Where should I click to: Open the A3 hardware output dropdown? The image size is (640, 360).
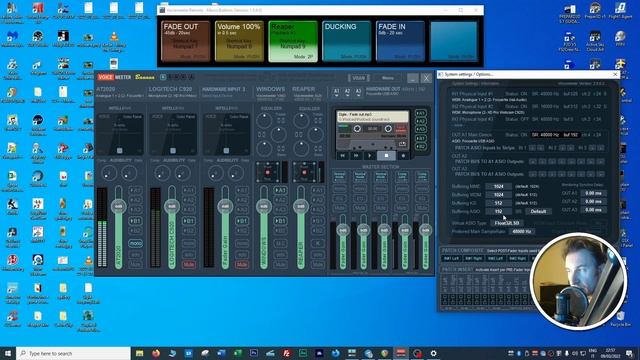[x=358, y=92]
